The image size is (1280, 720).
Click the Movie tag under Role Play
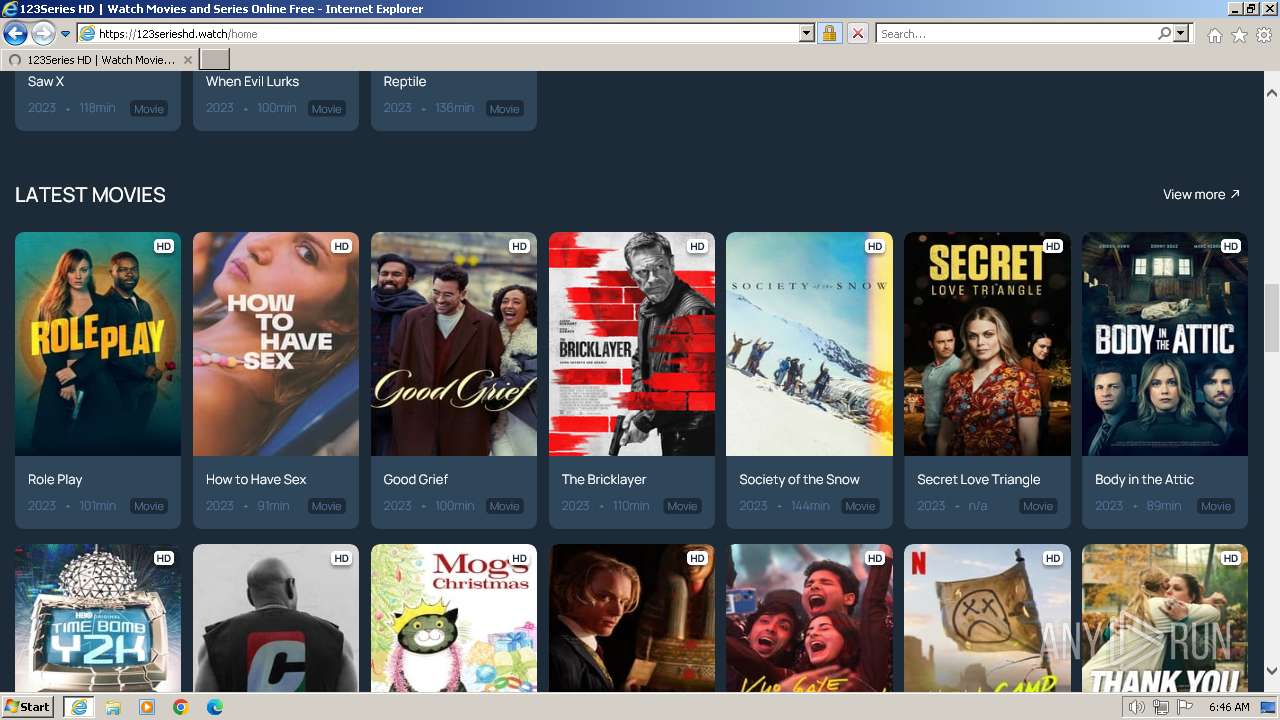149,506
